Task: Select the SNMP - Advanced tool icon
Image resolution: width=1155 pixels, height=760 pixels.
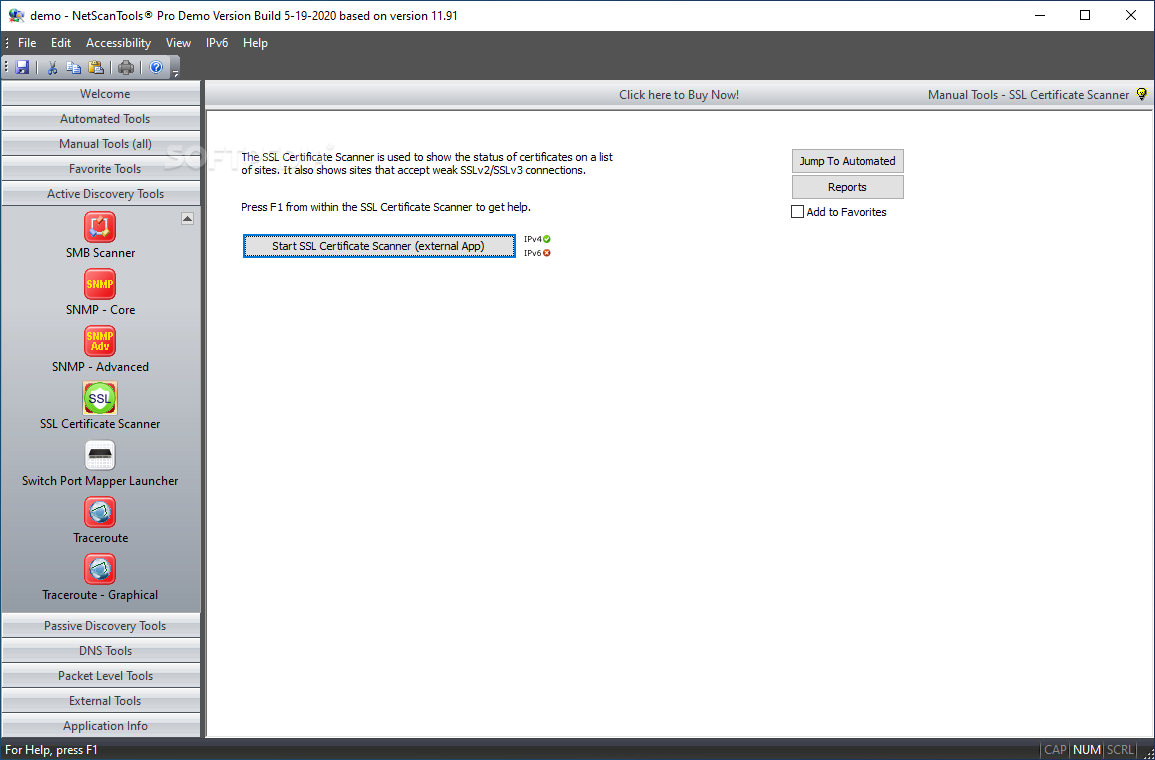Action: [x=99, y=341]
